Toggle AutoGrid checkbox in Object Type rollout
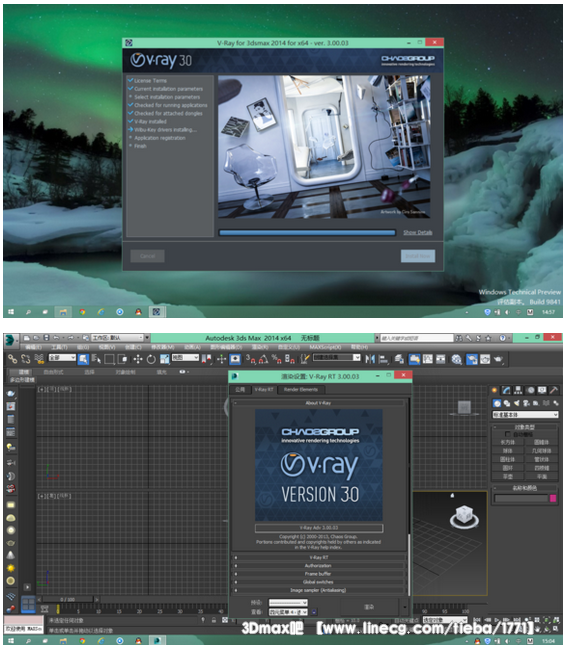This screenshot has height=645, width=563. click(x=508, y=434)
